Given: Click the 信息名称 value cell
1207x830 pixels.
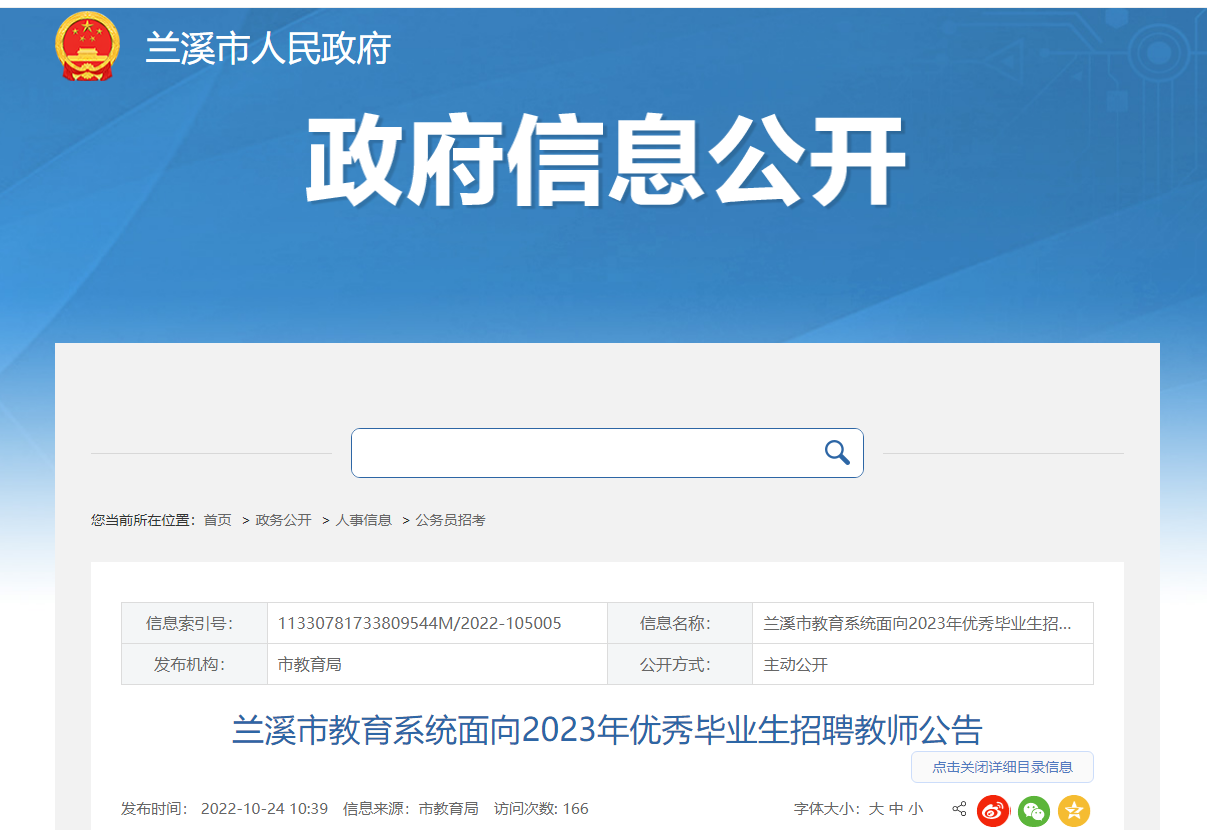Looking at the screenshot, I should pyautogui.click(x=922, y=623).
